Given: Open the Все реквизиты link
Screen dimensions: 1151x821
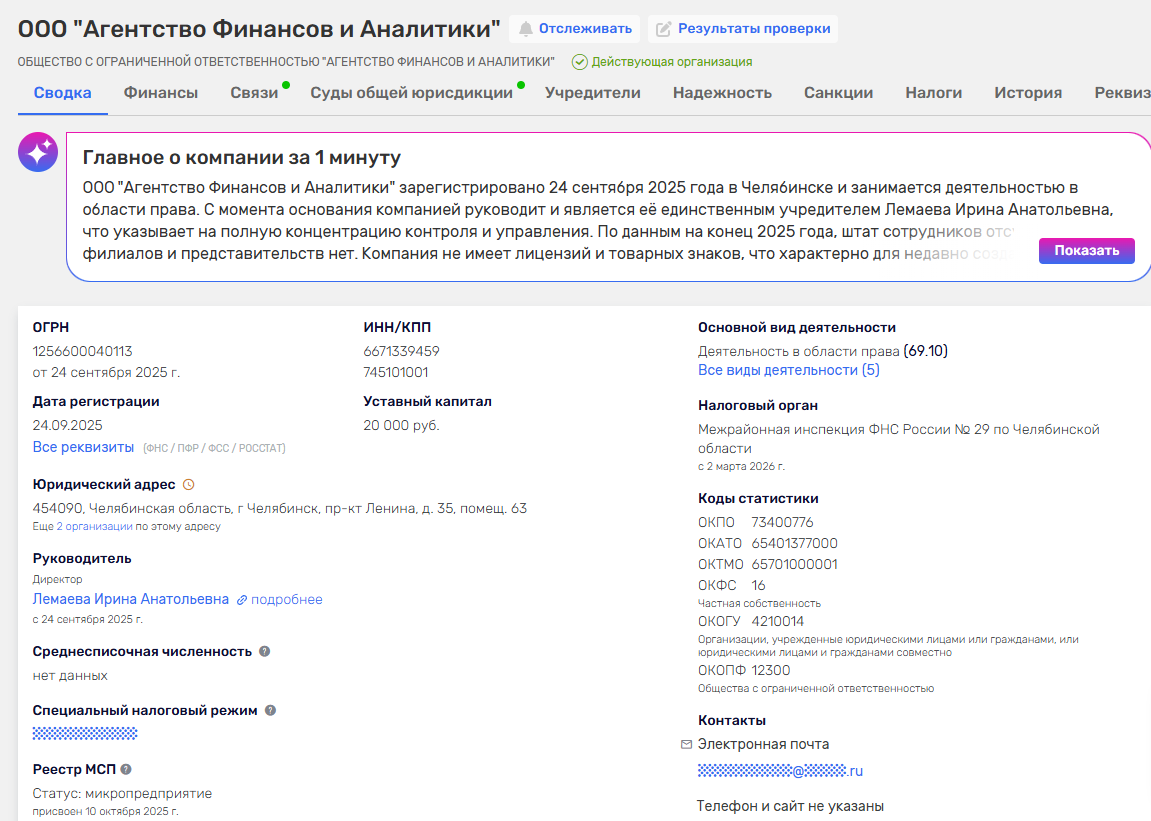Looking at the screenshot, I should [x=83, y=447].
